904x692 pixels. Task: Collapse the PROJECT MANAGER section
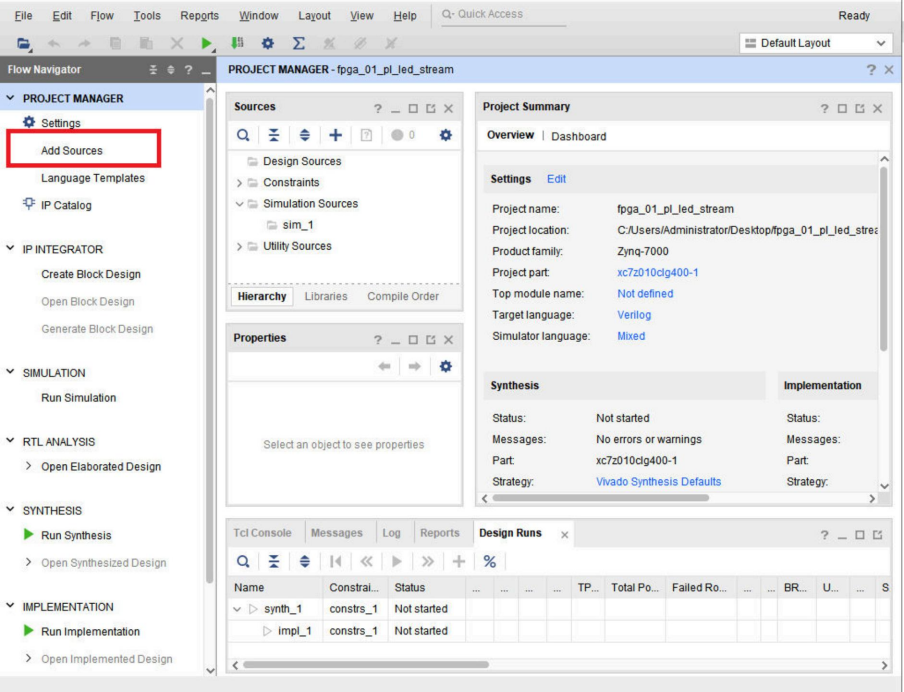[x=11, y=98]
